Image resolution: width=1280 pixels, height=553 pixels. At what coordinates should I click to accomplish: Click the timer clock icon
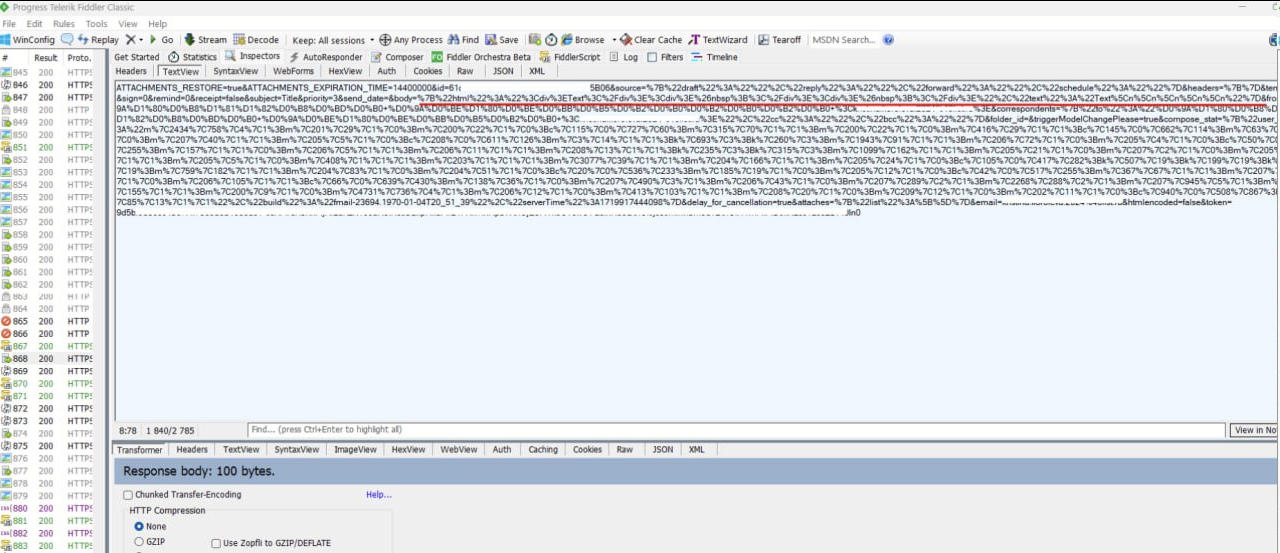551,40
